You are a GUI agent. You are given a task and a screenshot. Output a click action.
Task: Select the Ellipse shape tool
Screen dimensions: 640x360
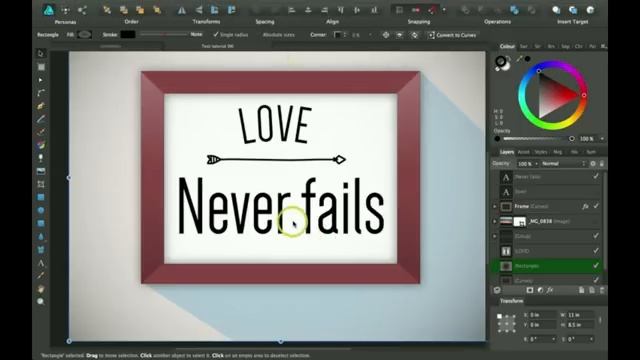tap(40, 210)
